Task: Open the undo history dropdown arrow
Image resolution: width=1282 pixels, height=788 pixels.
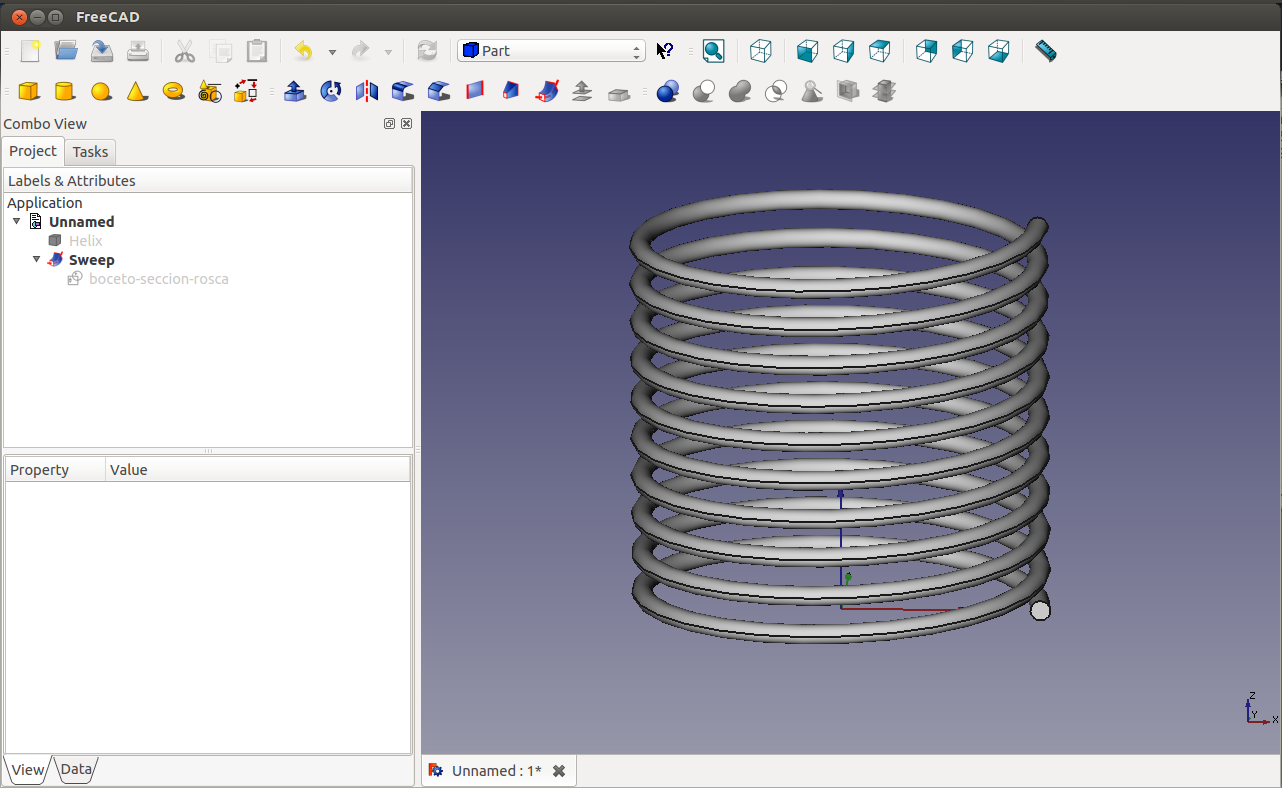Action: pyautogui.click(x=332, y=52)
